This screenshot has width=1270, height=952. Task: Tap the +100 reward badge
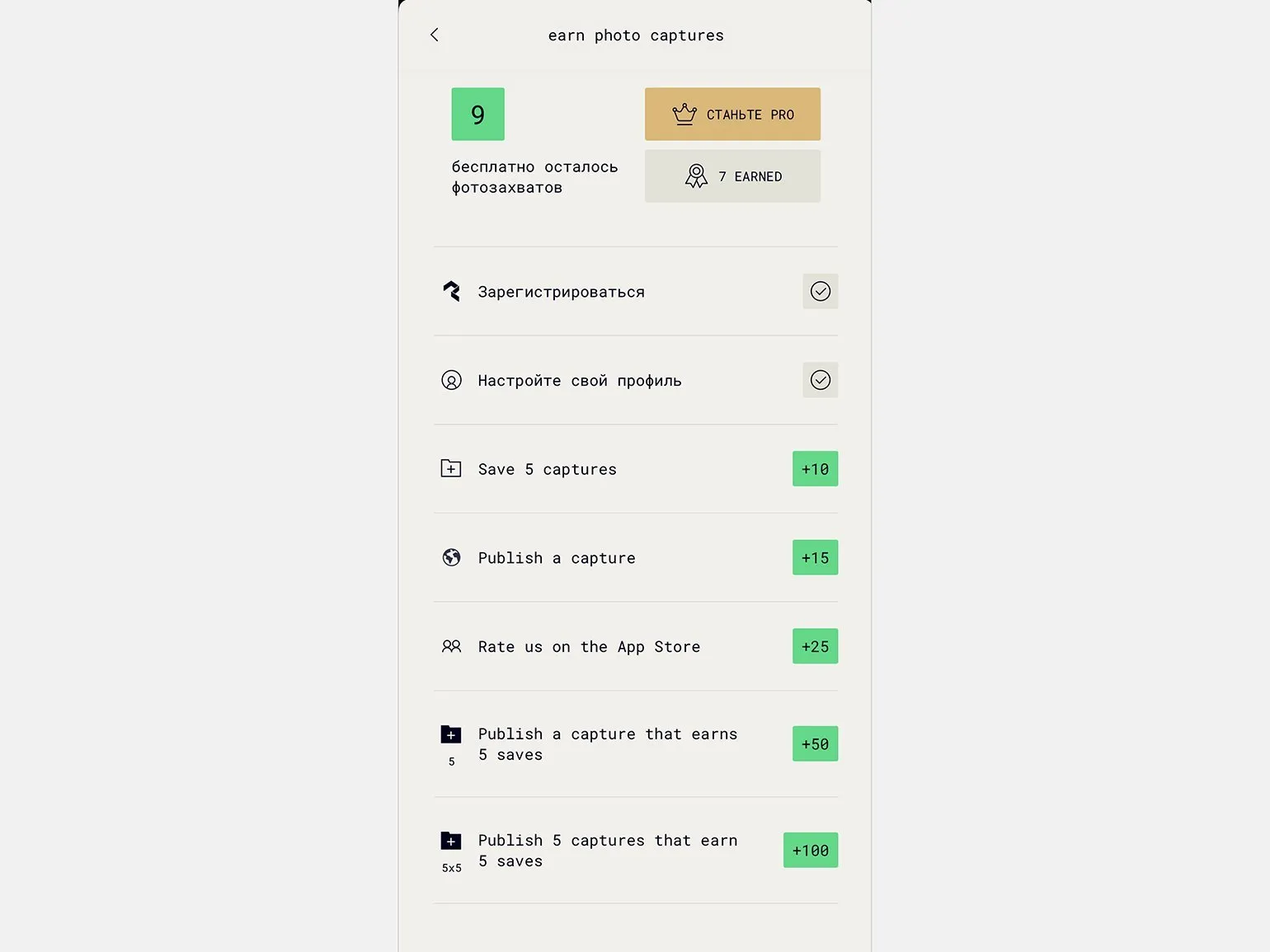pyautogui.click(x=811, y=851)
